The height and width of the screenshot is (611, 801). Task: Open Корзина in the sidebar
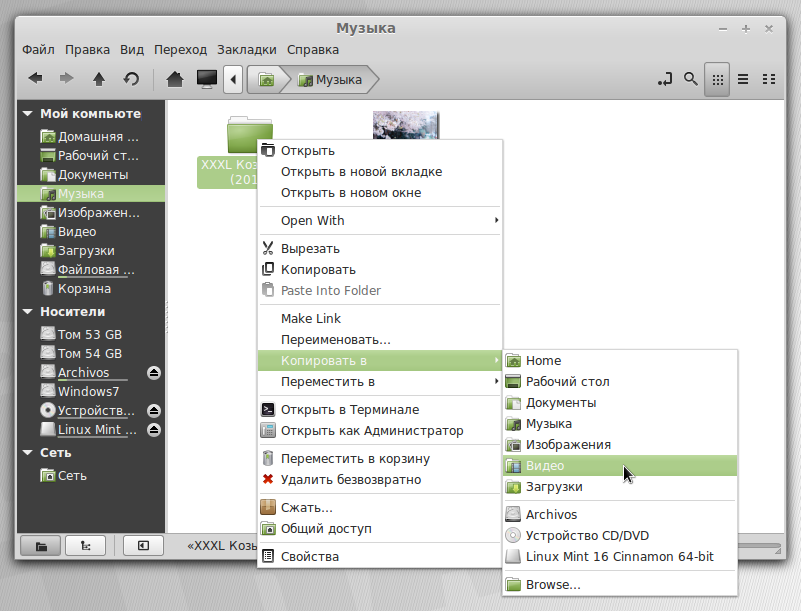84,288
